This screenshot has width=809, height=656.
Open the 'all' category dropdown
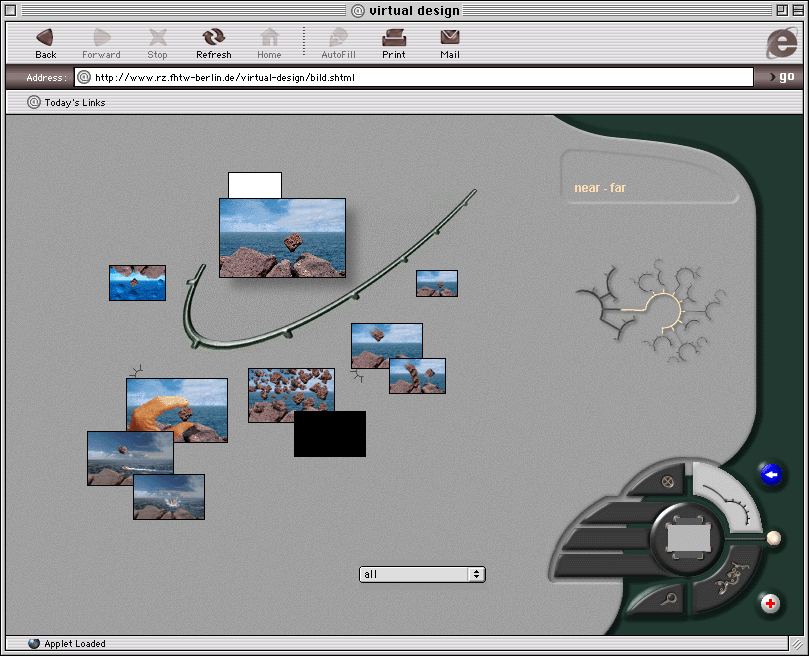(x=422, y=574)
